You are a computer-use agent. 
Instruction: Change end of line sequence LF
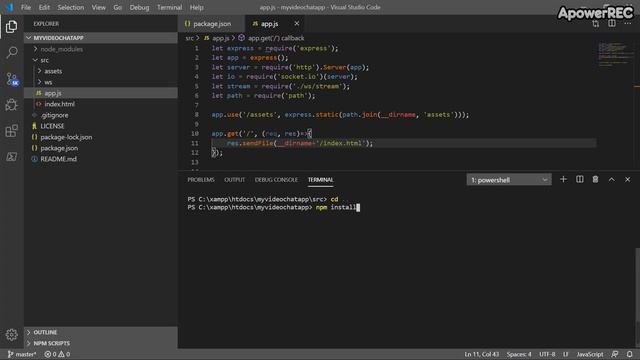tap(566, 354)
